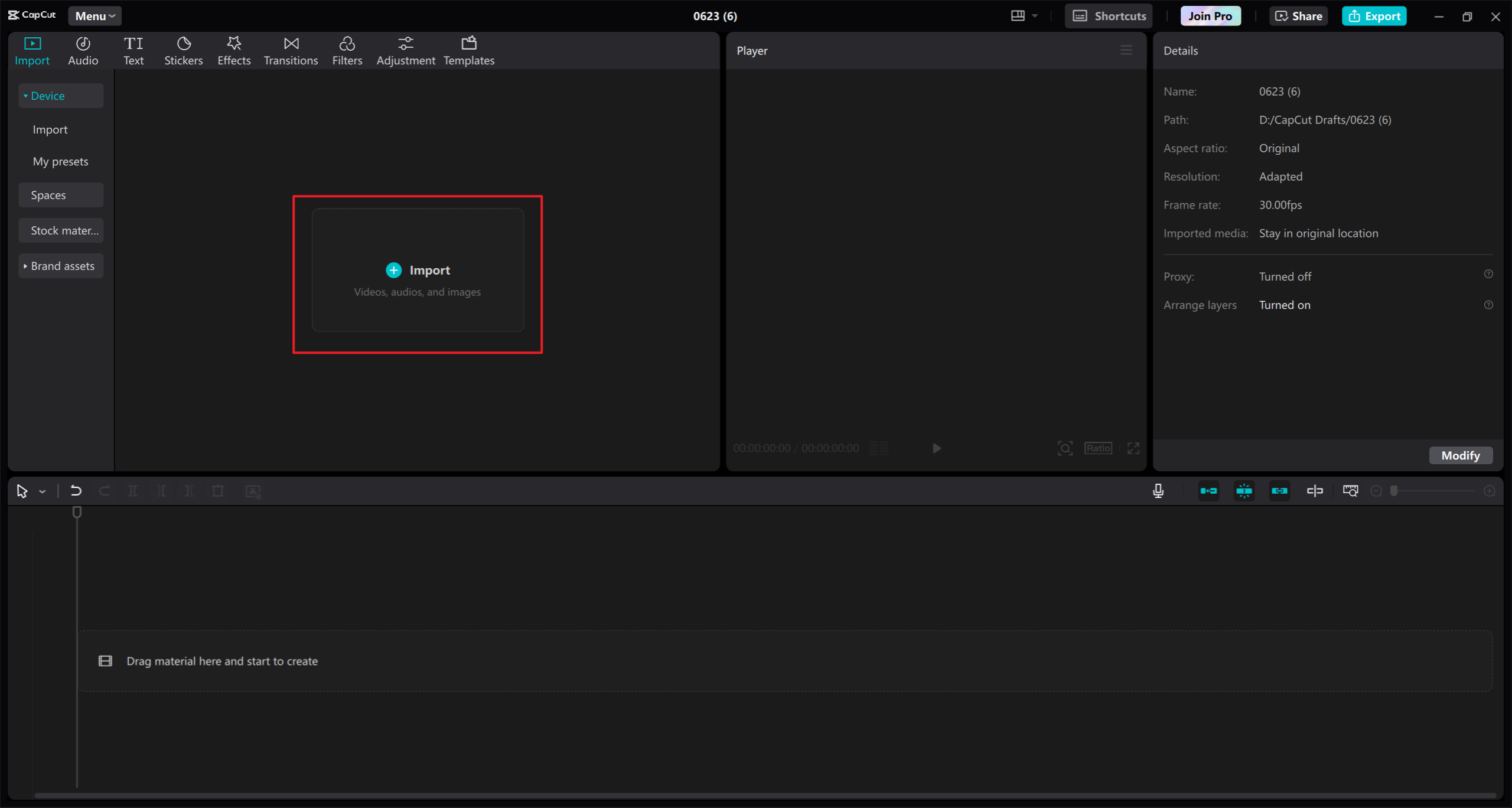
Task: Open the Stickers panel
Action: [x=183, y=51]
